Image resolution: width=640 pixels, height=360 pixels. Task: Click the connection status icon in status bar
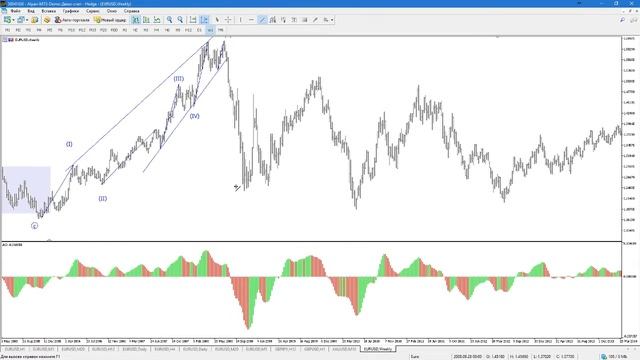tap(604, 357)
